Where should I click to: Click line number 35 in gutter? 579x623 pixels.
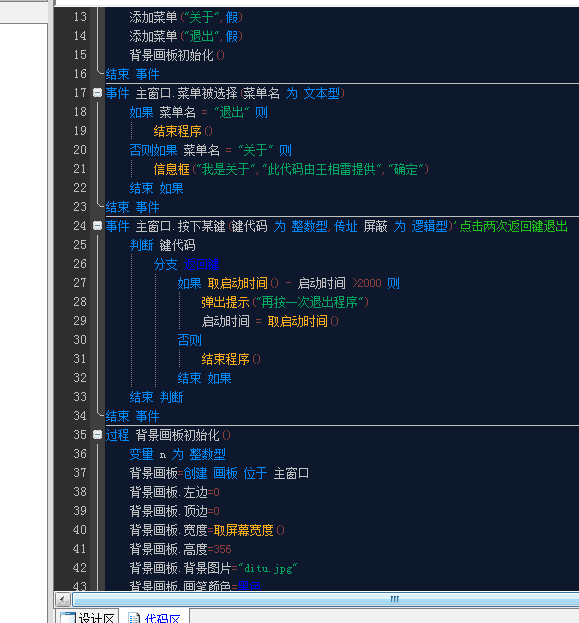point(79,435)
